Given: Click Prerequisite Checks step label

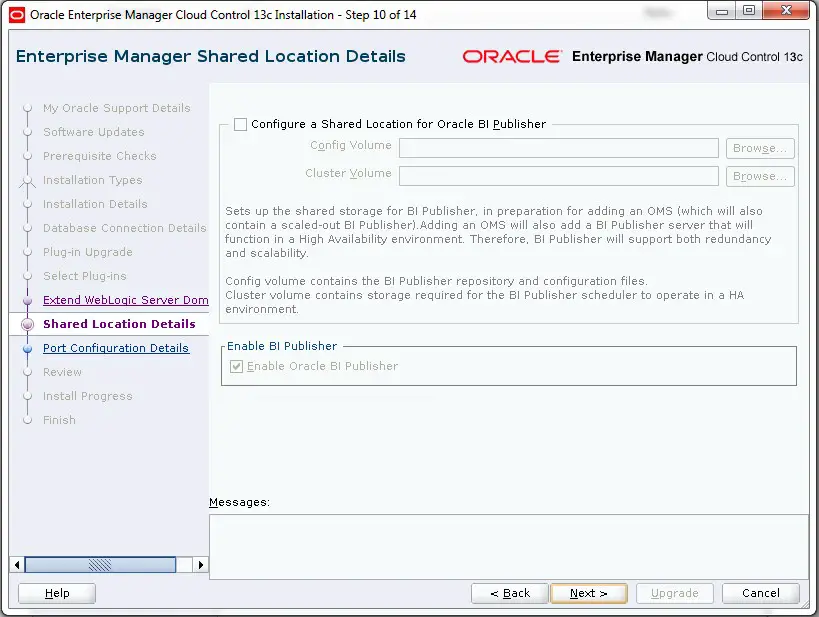Looking at the screenshot, I should pos(100,156).
